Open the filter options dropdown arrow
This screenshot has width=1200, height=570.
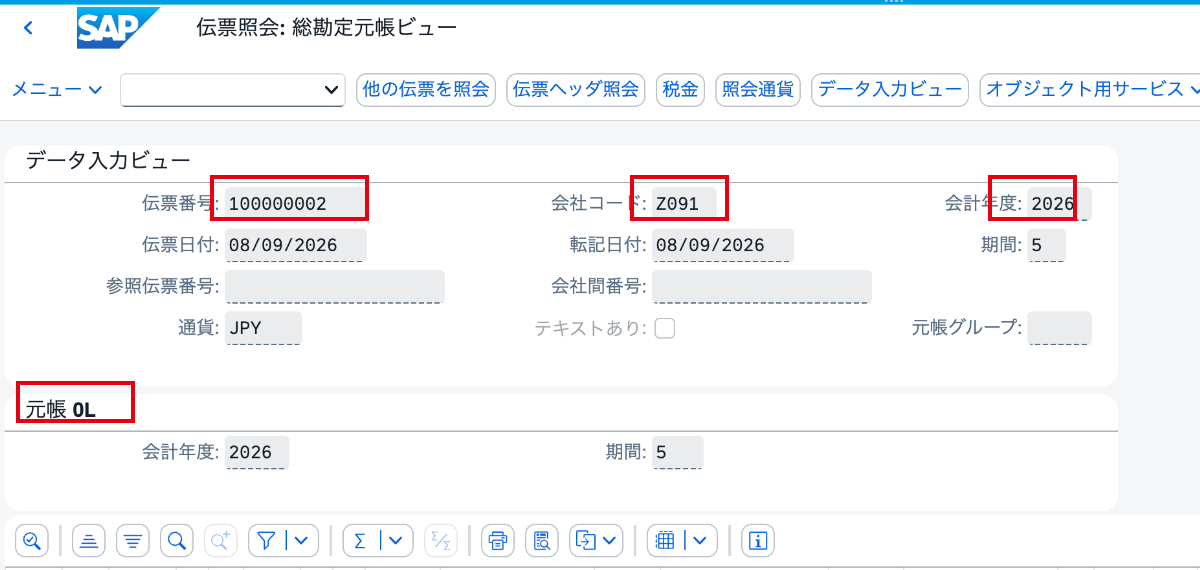tap(301, 541)
